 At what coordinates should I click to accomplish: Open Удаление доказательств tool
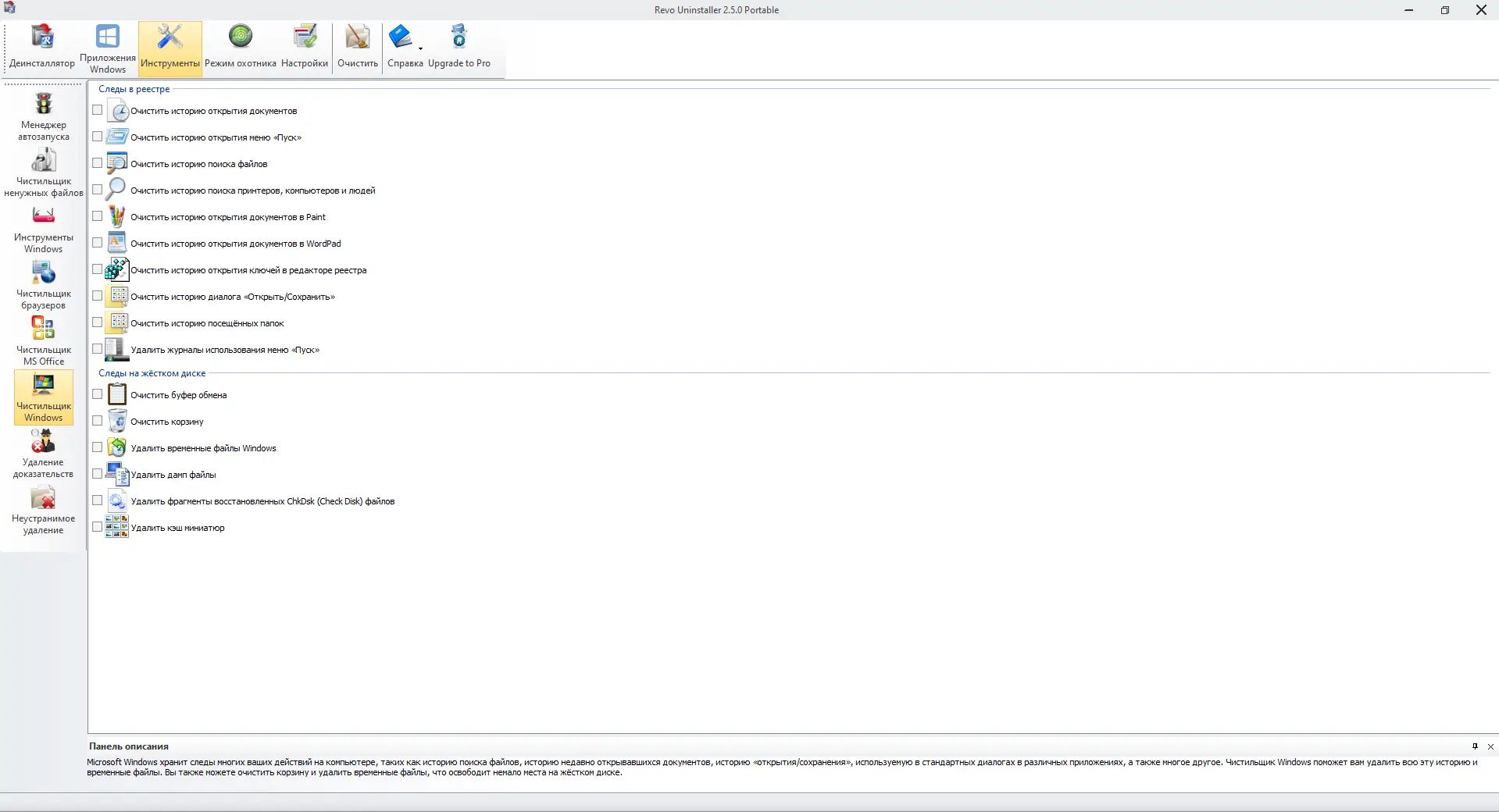[x=44, y=454]
